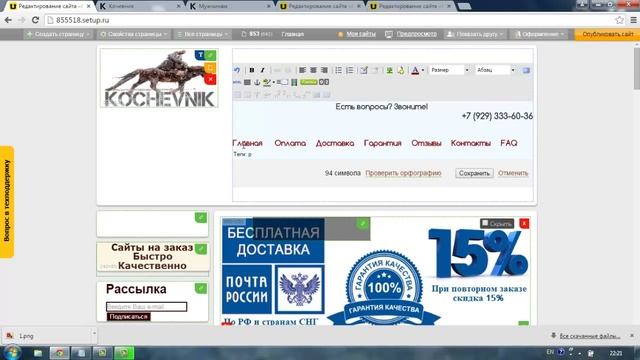Image resolution: width=640 pixels, height=360 pixels.
Task: Click the orange icon on logo block
Action: [211, 67]
